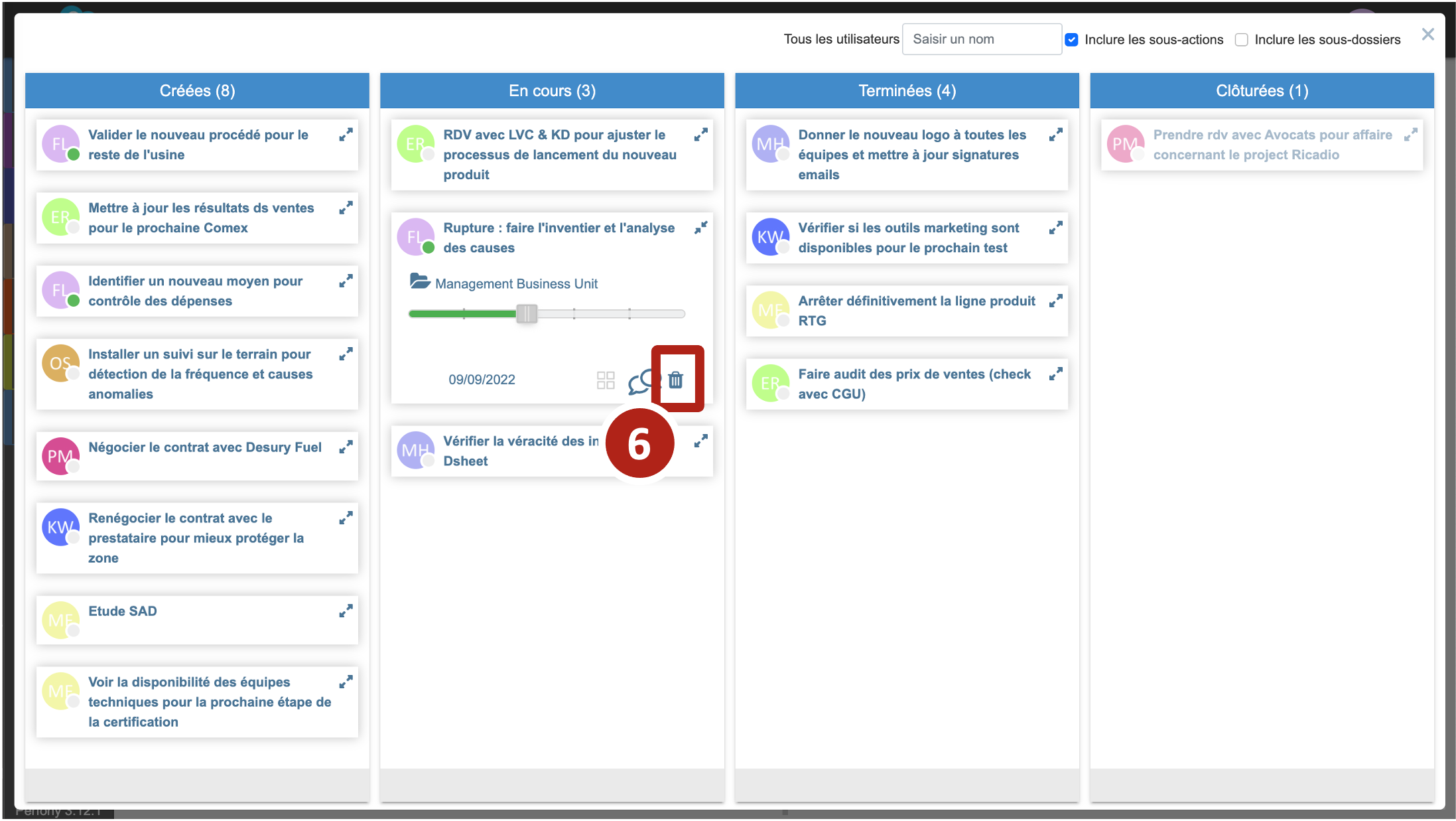Viewport: 1456px width, 821px height.
Task: Expand Arrêter définitivement la ligne produit card
Action: point(1055,301)
